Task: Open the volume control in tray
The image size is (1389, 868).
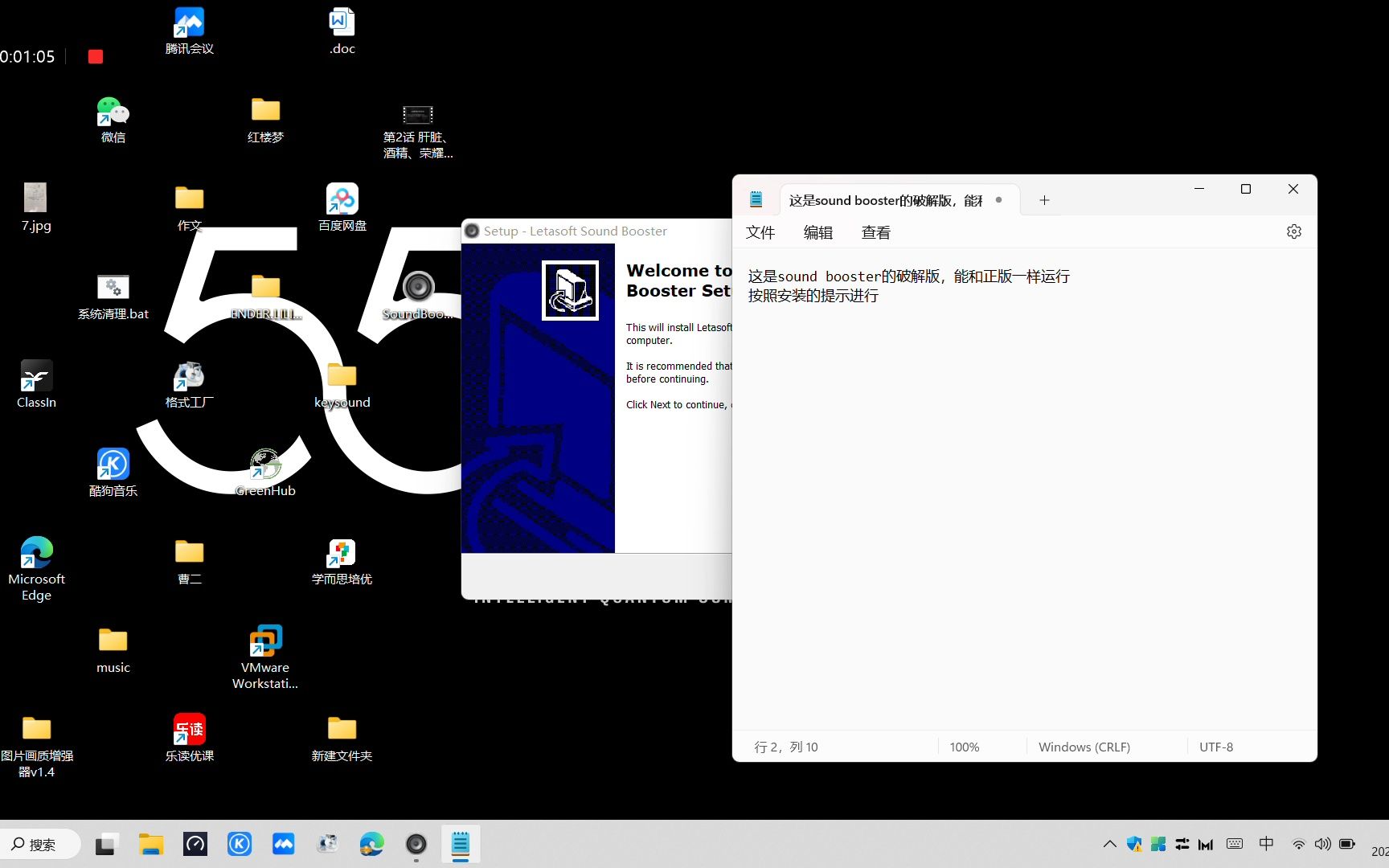Action: click(x=1322, y=844)
